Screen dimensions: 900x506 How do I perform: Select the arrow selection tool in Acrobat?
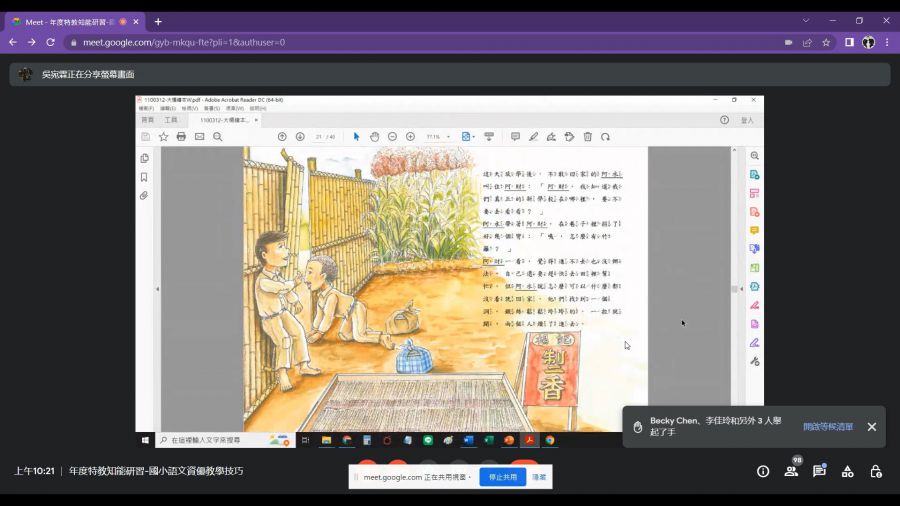point(356,137)
